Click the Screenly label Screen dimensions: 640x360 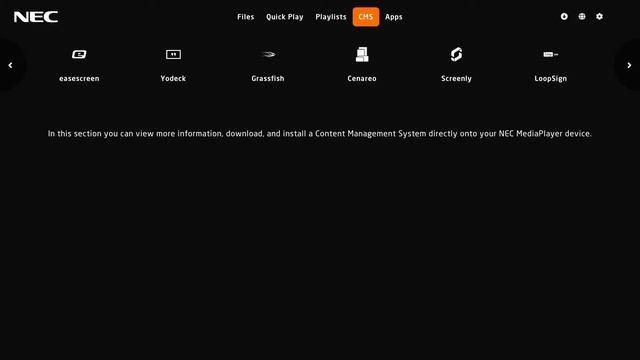pyautogui.click(x=456, y=78)
